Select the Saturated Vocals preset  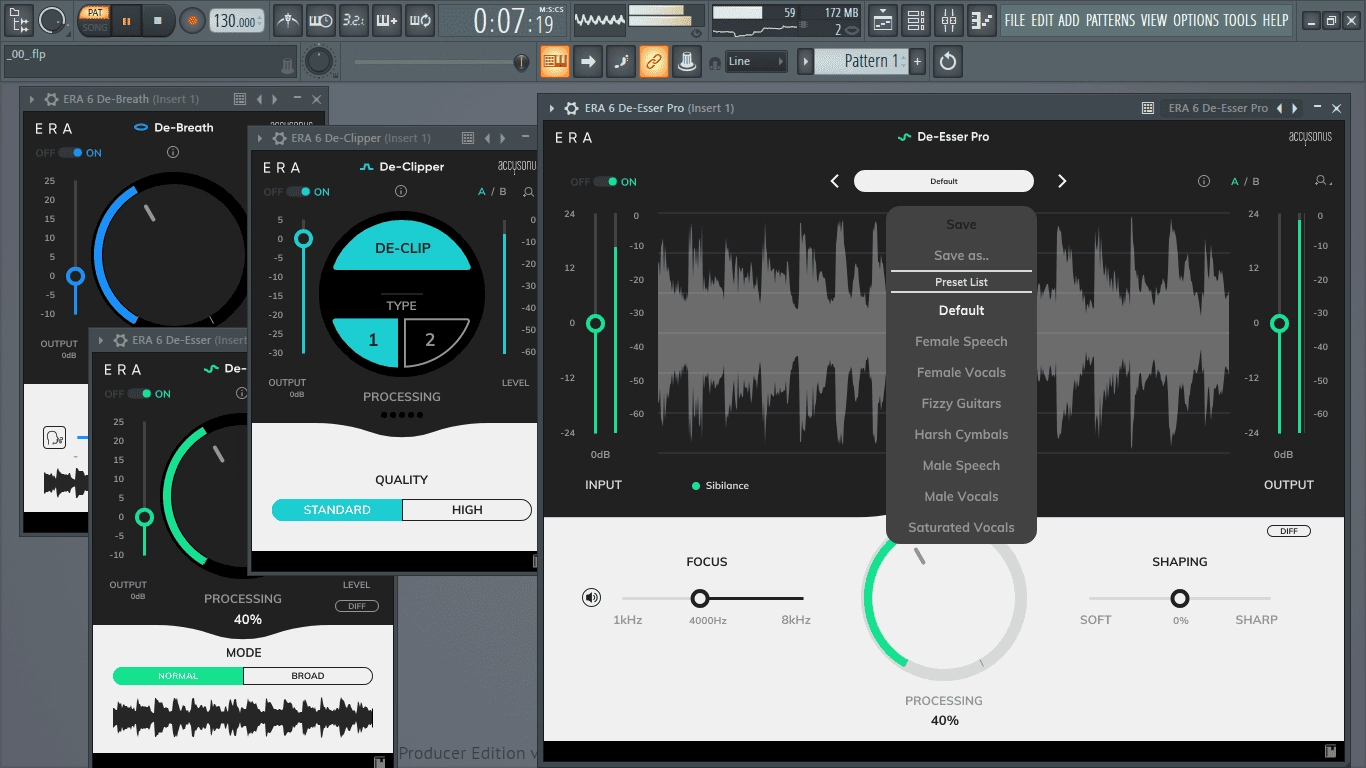(961, 527)
